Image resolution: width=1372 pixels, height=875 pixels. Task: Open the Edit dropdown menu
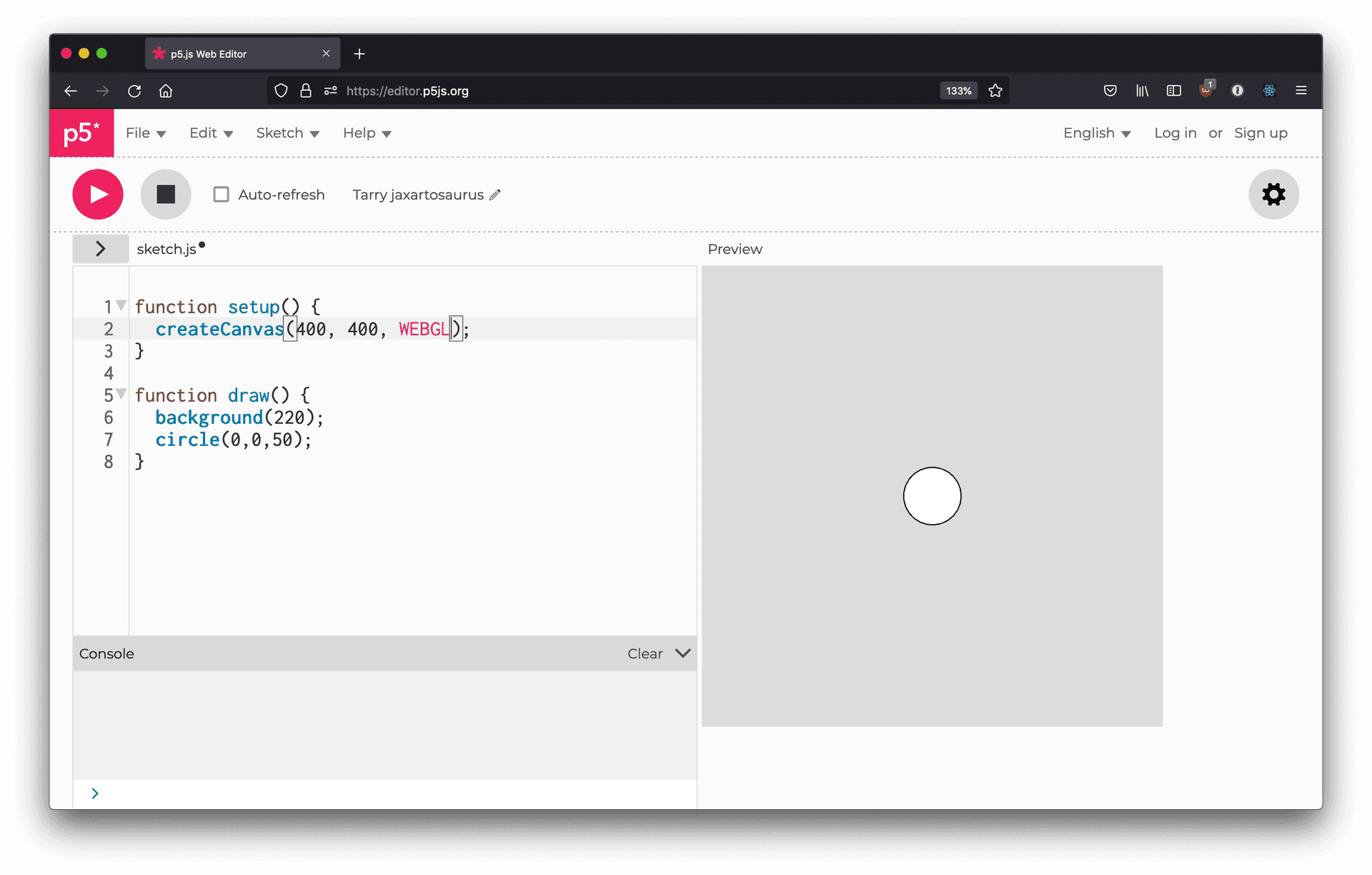click(x=209, y=133)
